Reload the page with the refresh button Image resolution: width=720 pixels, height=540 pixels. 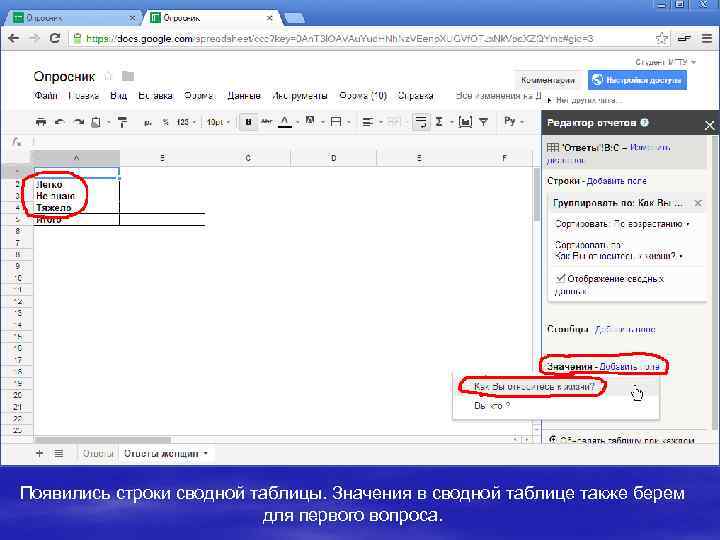pos(55,39)
